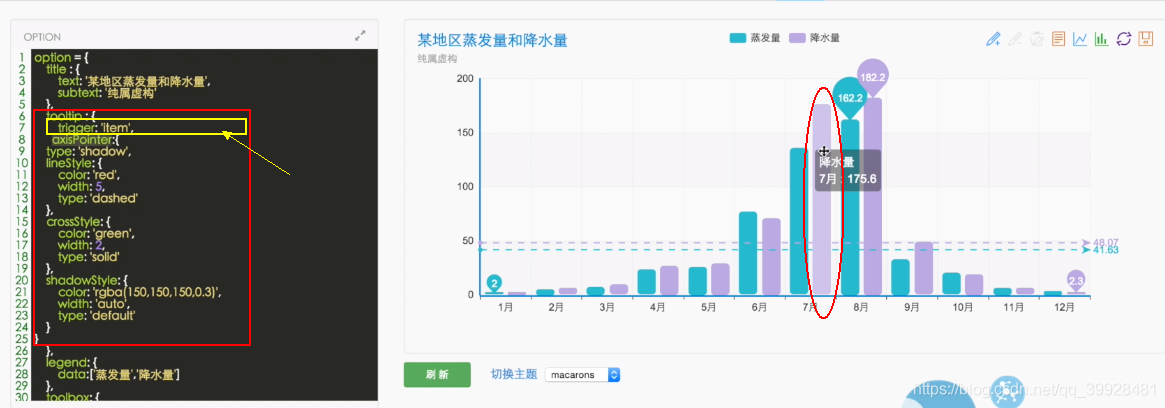Click the restore refresh arrows icon
1165x408 pixels.
coord(1124,39)
